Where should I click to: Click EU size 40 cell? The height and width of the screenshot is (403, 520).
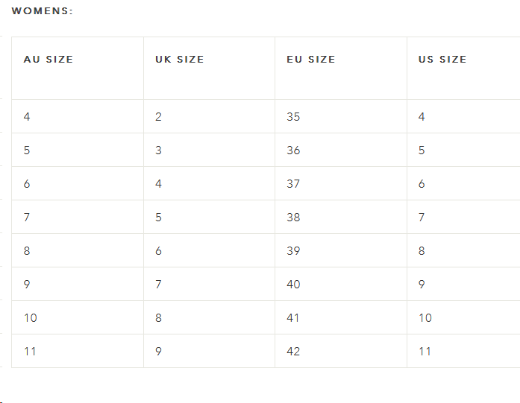[x=341, y=284]
